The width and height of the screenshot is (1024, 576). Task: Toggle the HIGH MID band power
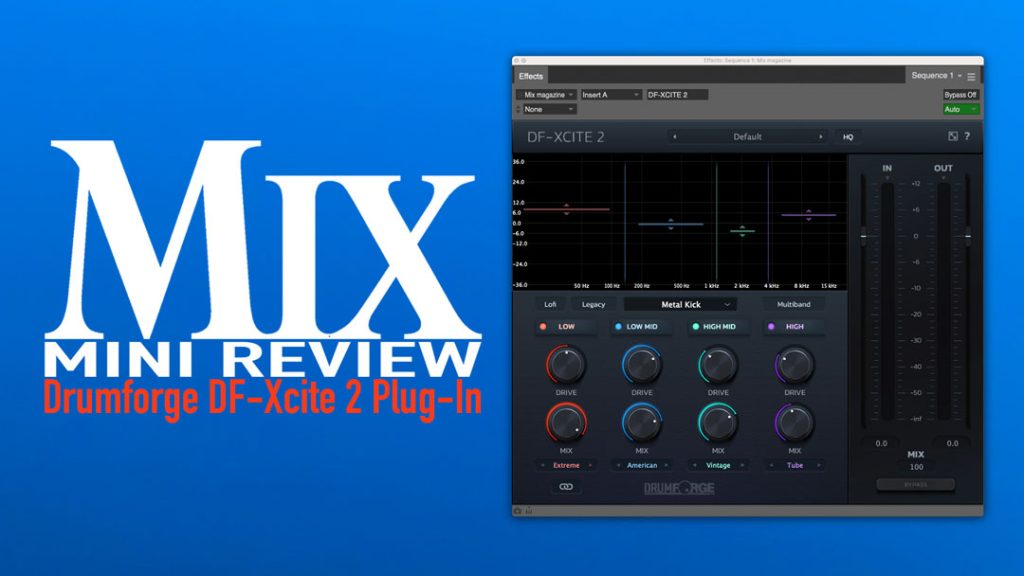pyautogui.click(x=695, y=327)
